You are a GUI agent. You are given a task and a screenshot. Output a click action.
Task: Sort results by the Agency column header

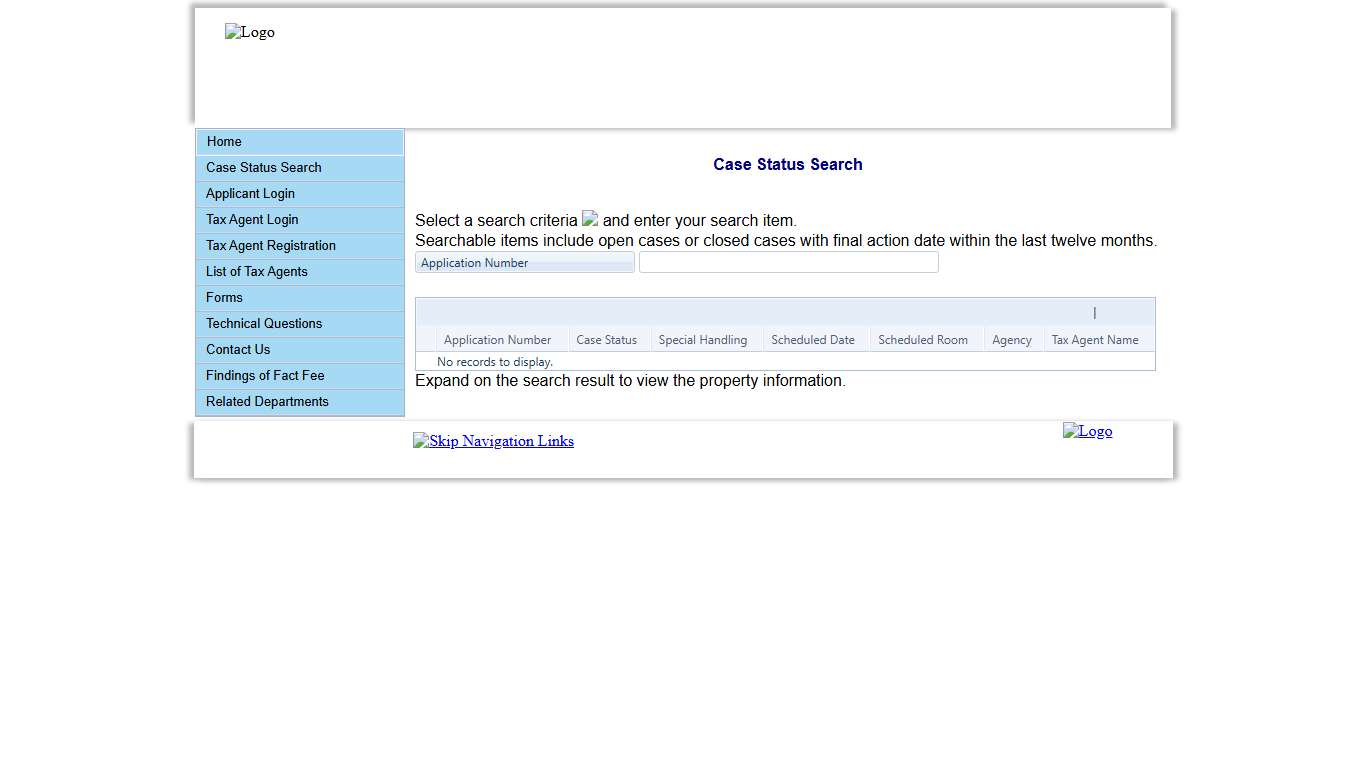(x=1012, y=339)
